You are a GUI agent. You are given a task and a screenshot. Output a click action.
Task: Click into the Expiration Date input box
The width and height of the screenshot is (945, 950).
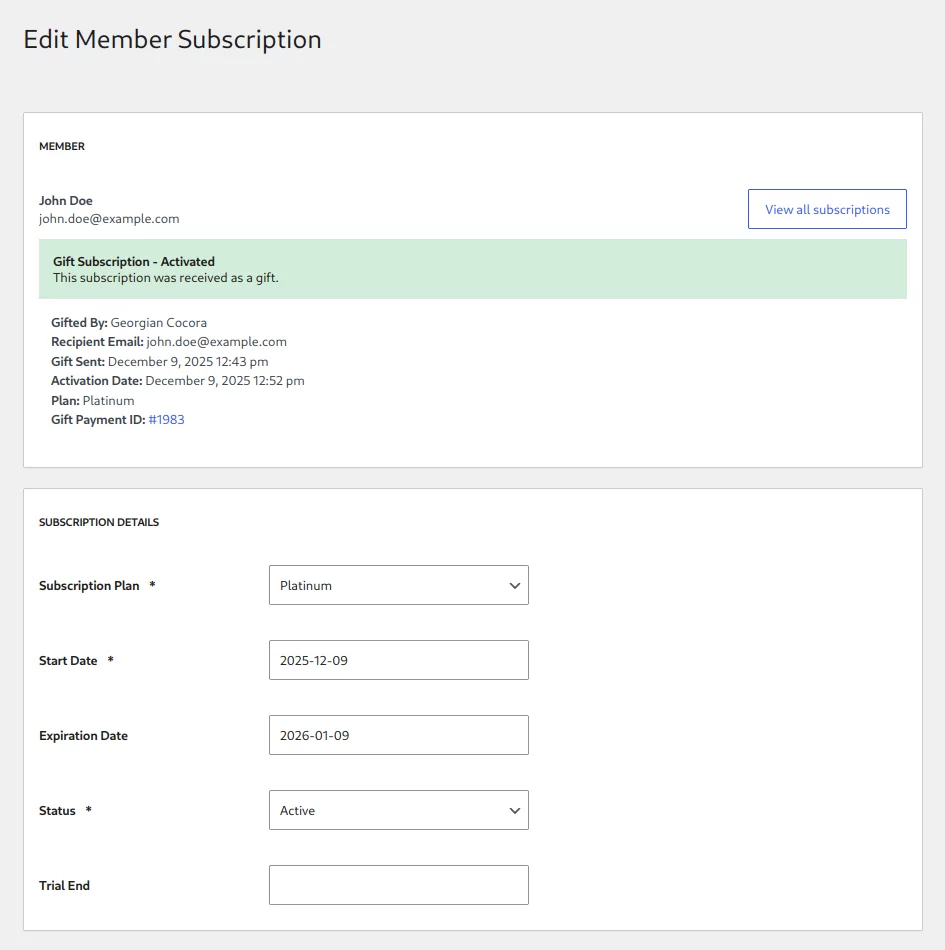[398, 735]
